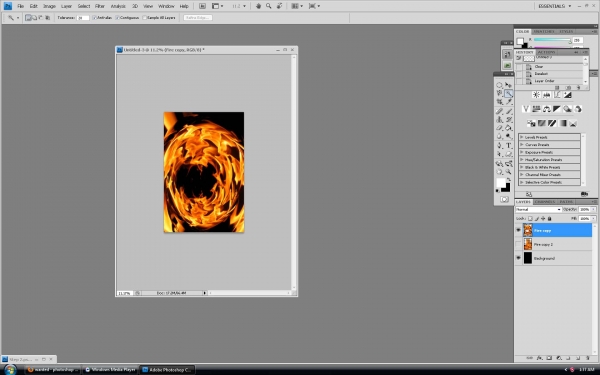Swap foreground and background colors
600x375 pixels.
point(509,179)
